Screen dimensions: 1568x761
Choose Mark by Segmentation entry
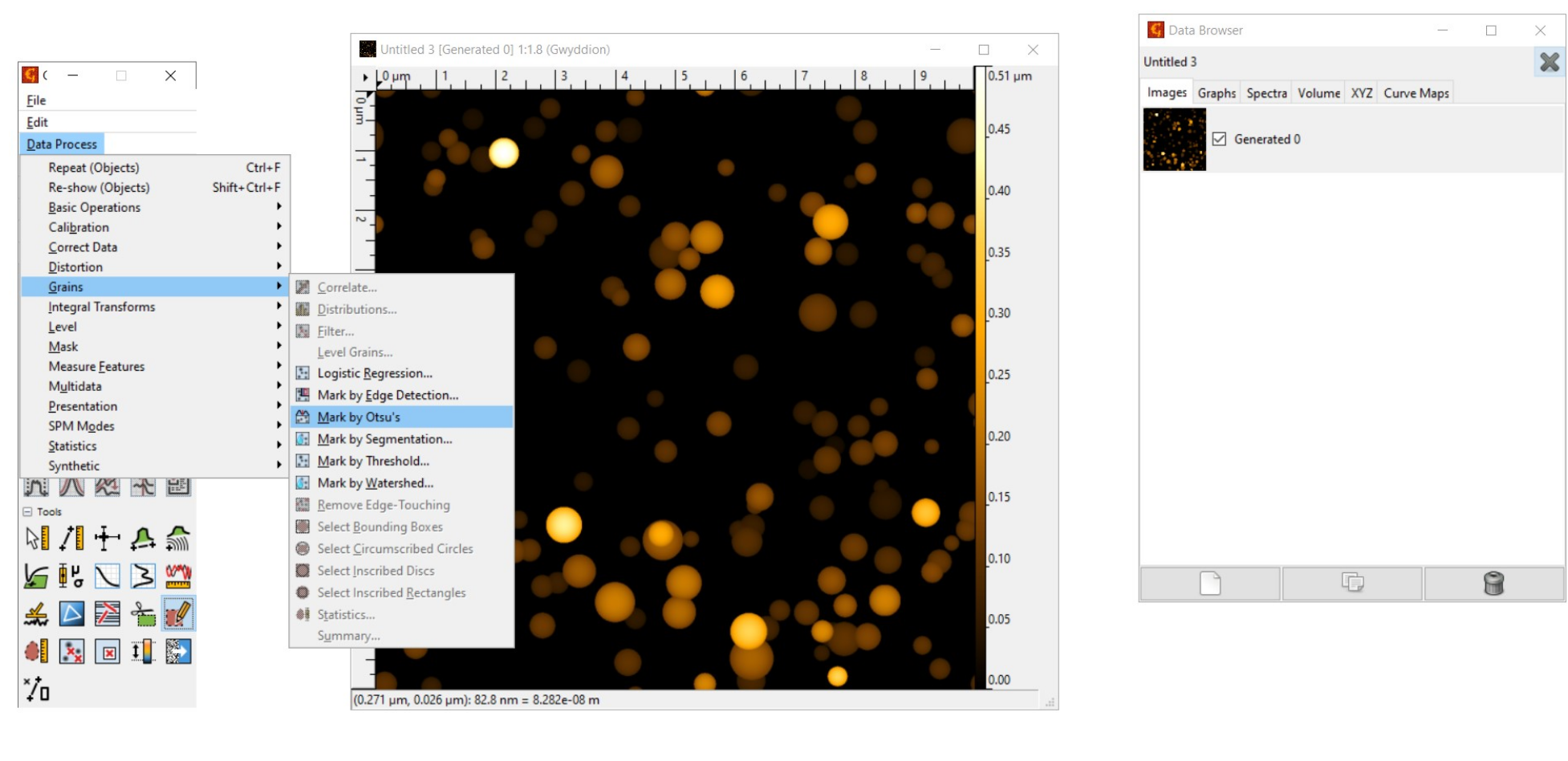point(402,439)
